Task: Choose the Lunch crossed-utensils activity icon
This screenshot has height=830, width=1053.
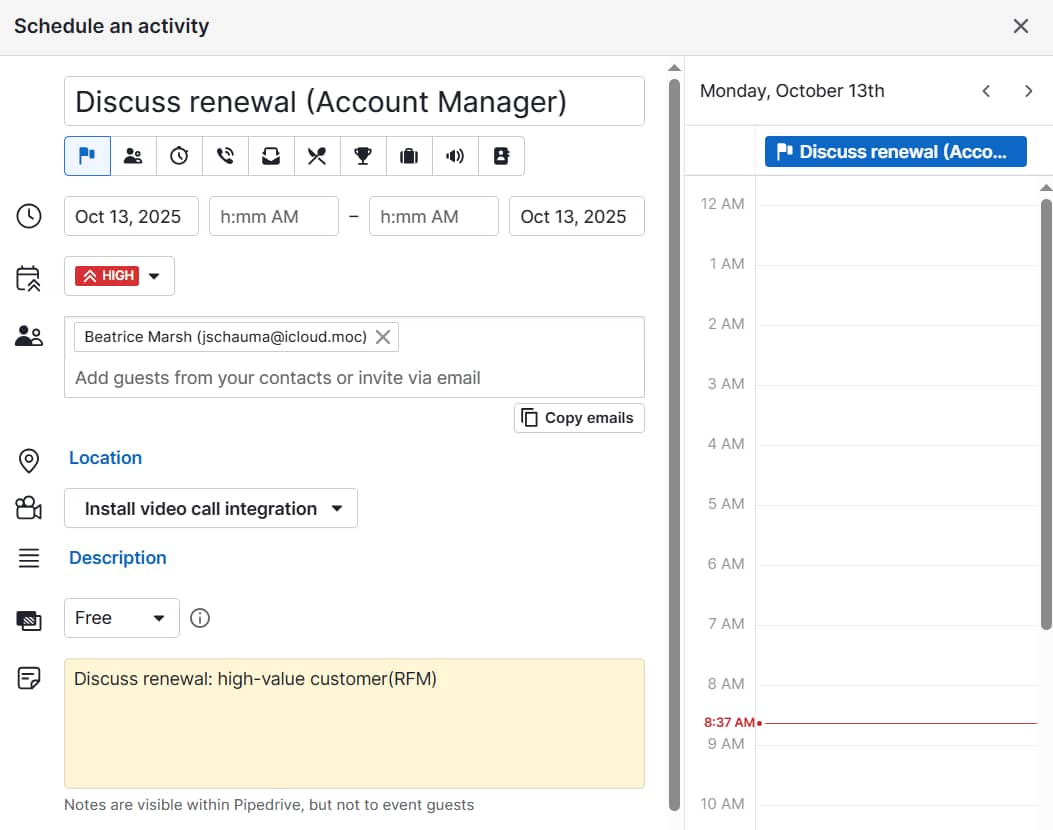Action: (x=317, y=156)
